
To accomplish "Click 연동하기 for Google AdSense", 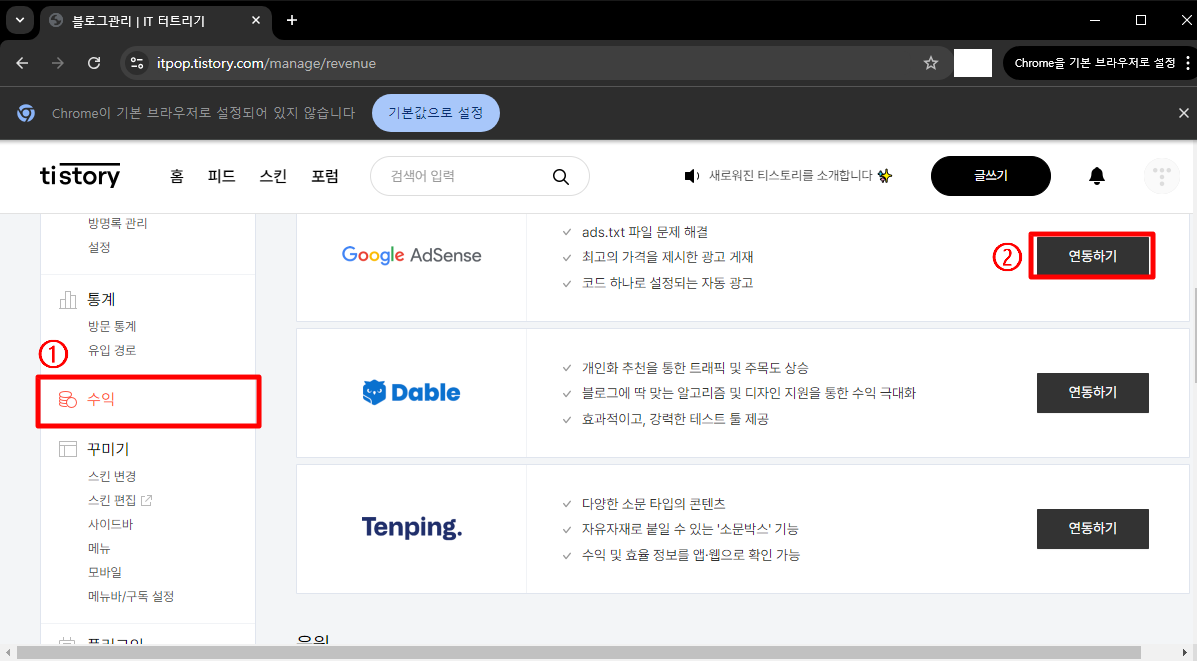I will (x=1092, y=256).
